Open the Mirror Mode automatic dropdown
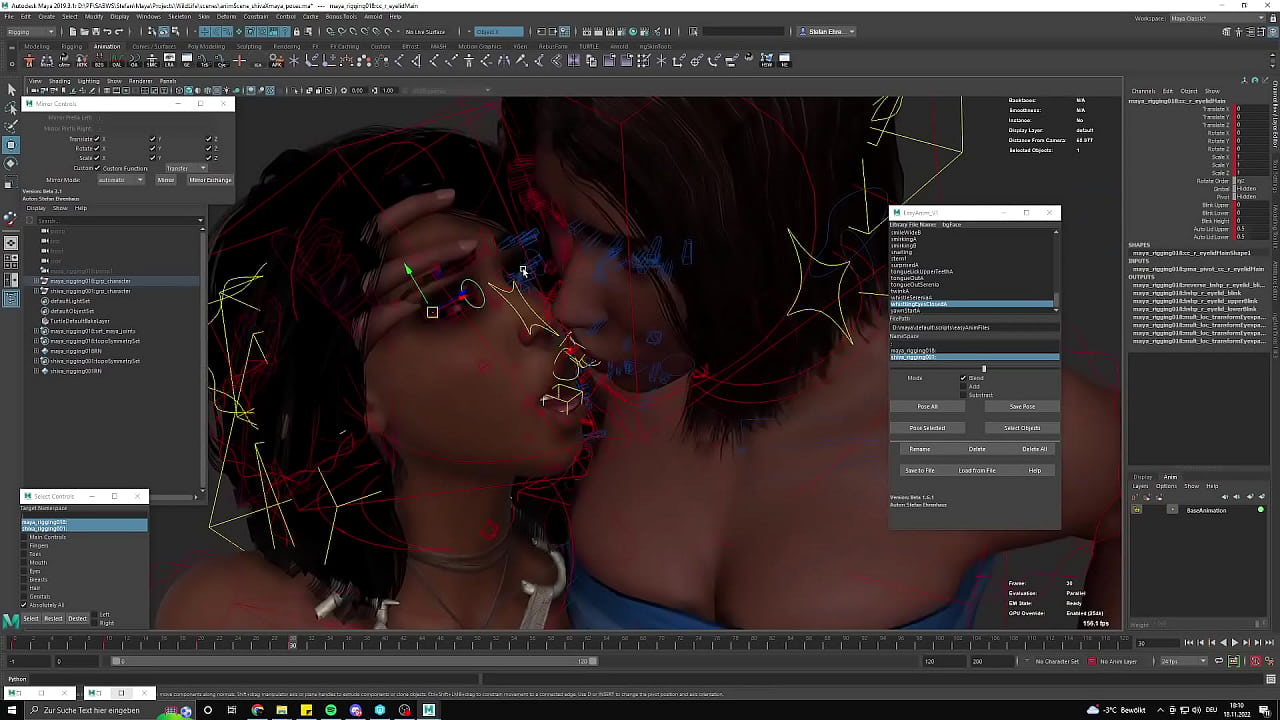Viewport: 1280px width, 720px height. [122, 180]
